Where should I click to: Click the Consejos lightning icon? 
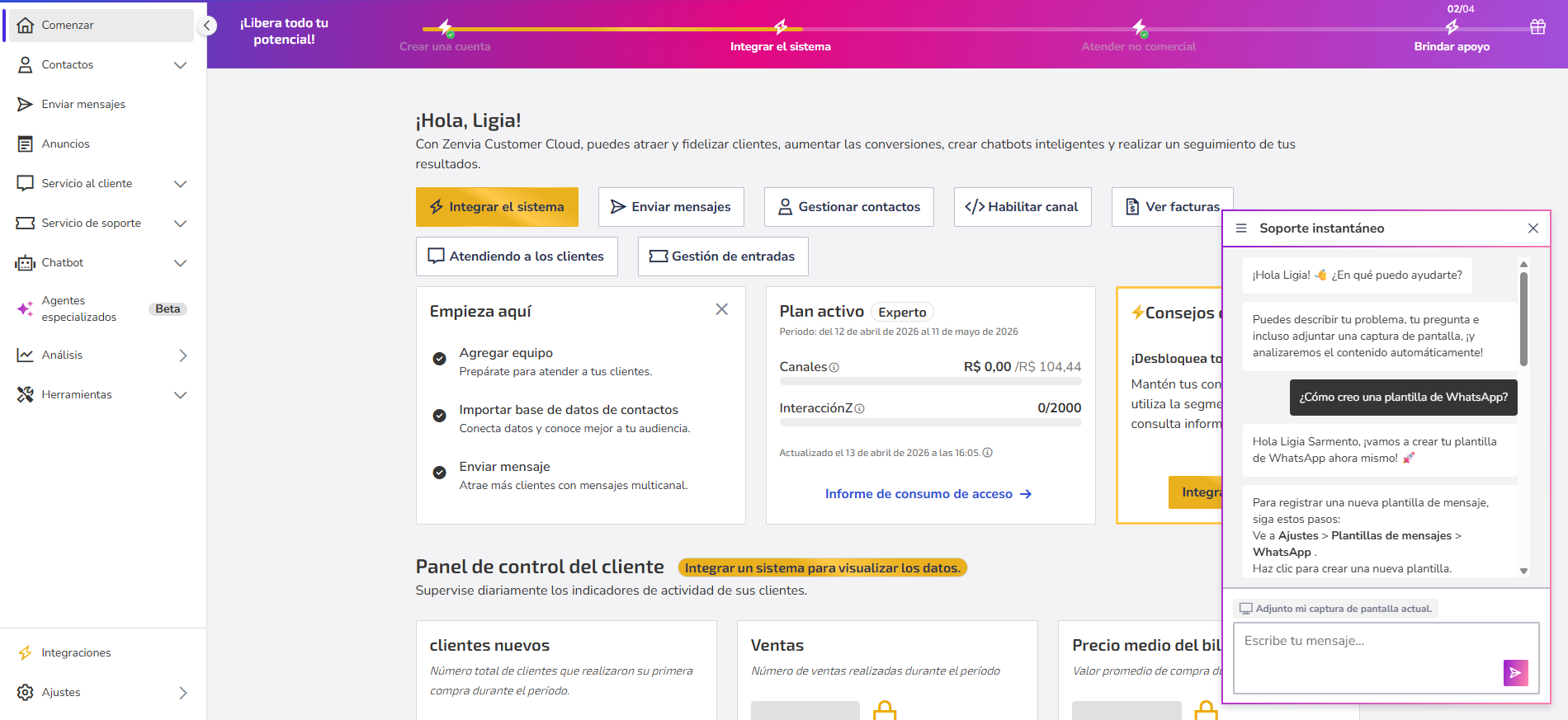pyautogui.click(x=1138, y=313)
